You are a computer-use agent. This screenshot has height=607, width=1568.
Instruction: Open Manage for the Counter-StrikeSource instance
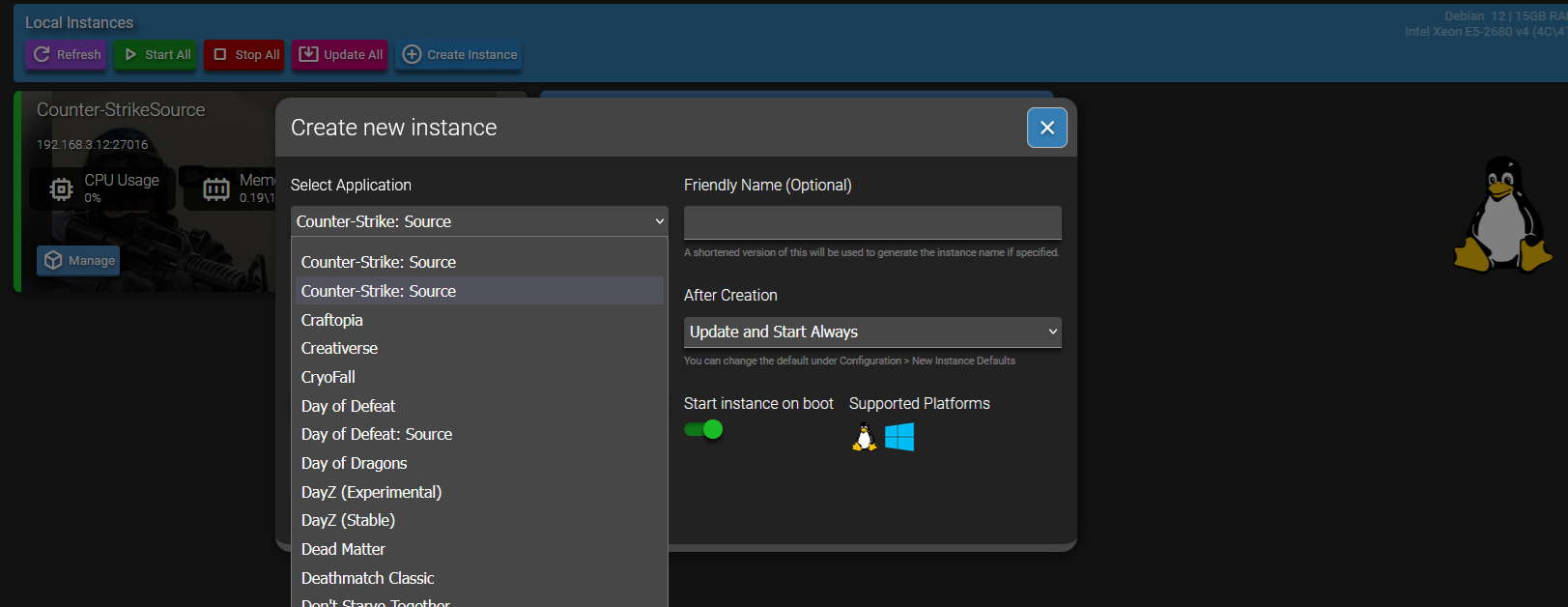pyautogui.click(x=79, y=260)
